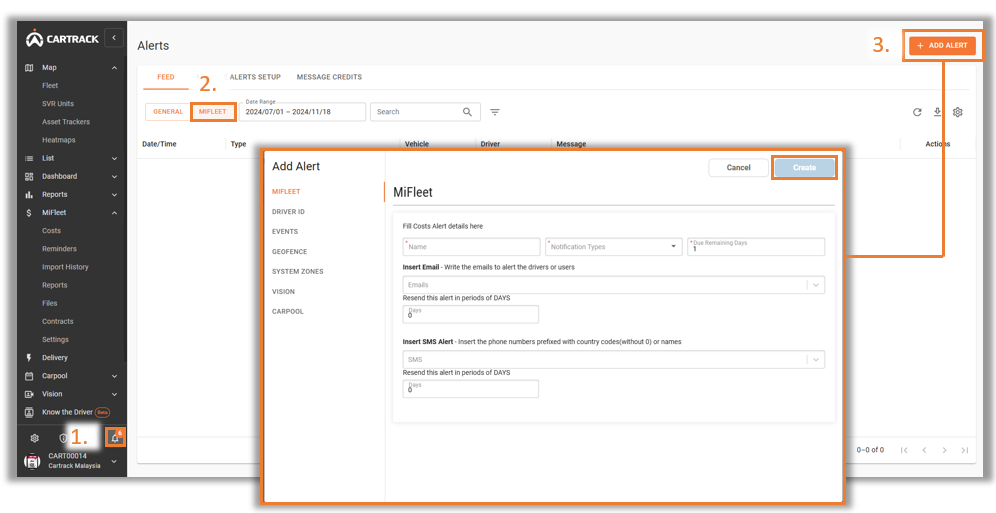
Task: Open the SMS dropdown arrow
Action: point(816,359)
